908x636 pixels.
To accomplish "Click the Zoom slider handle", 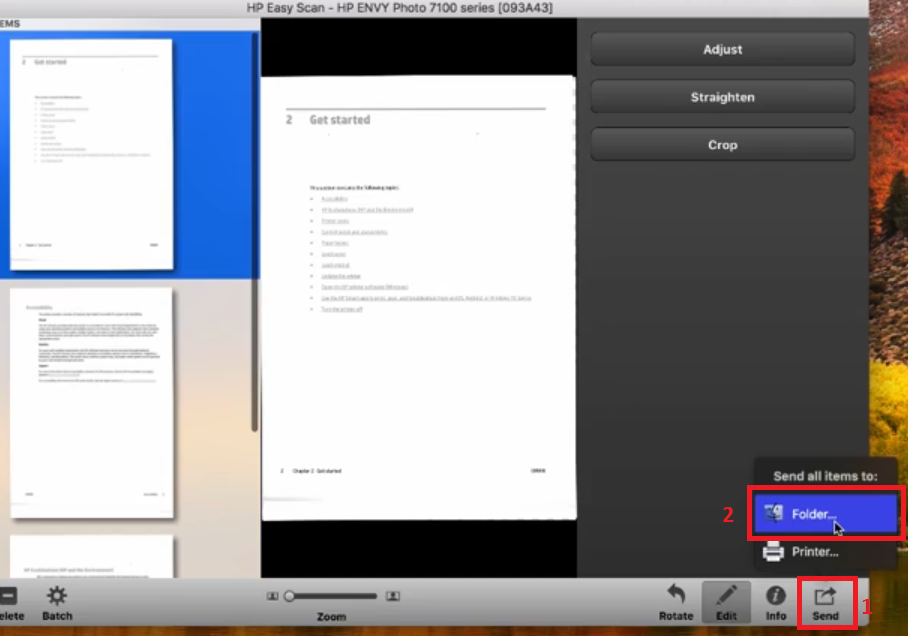I will [x=289, y=596].
